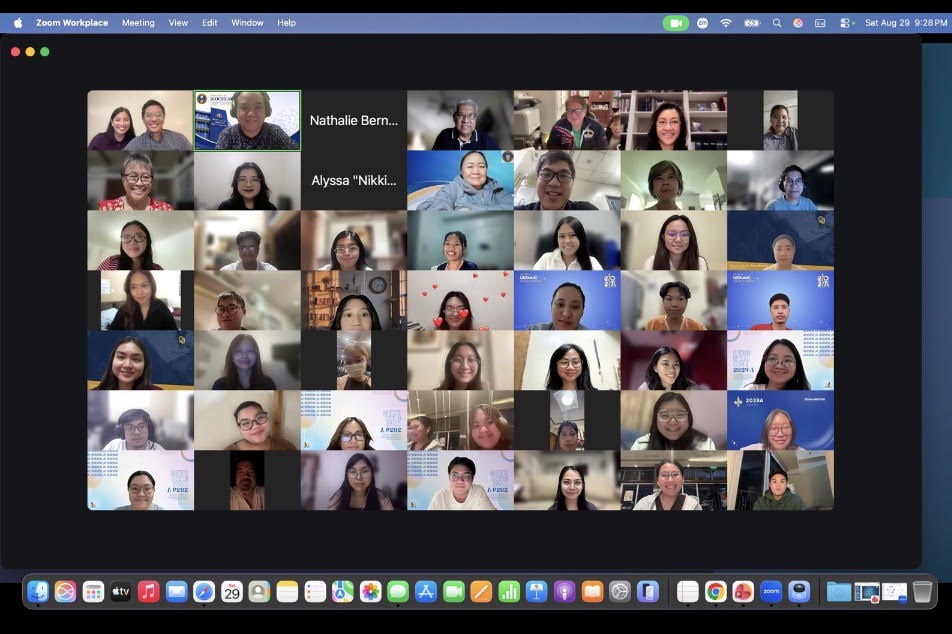Open the Zoom status icon in menu bar
Viewport: 952px width, 634px height.
click(702, 23)
